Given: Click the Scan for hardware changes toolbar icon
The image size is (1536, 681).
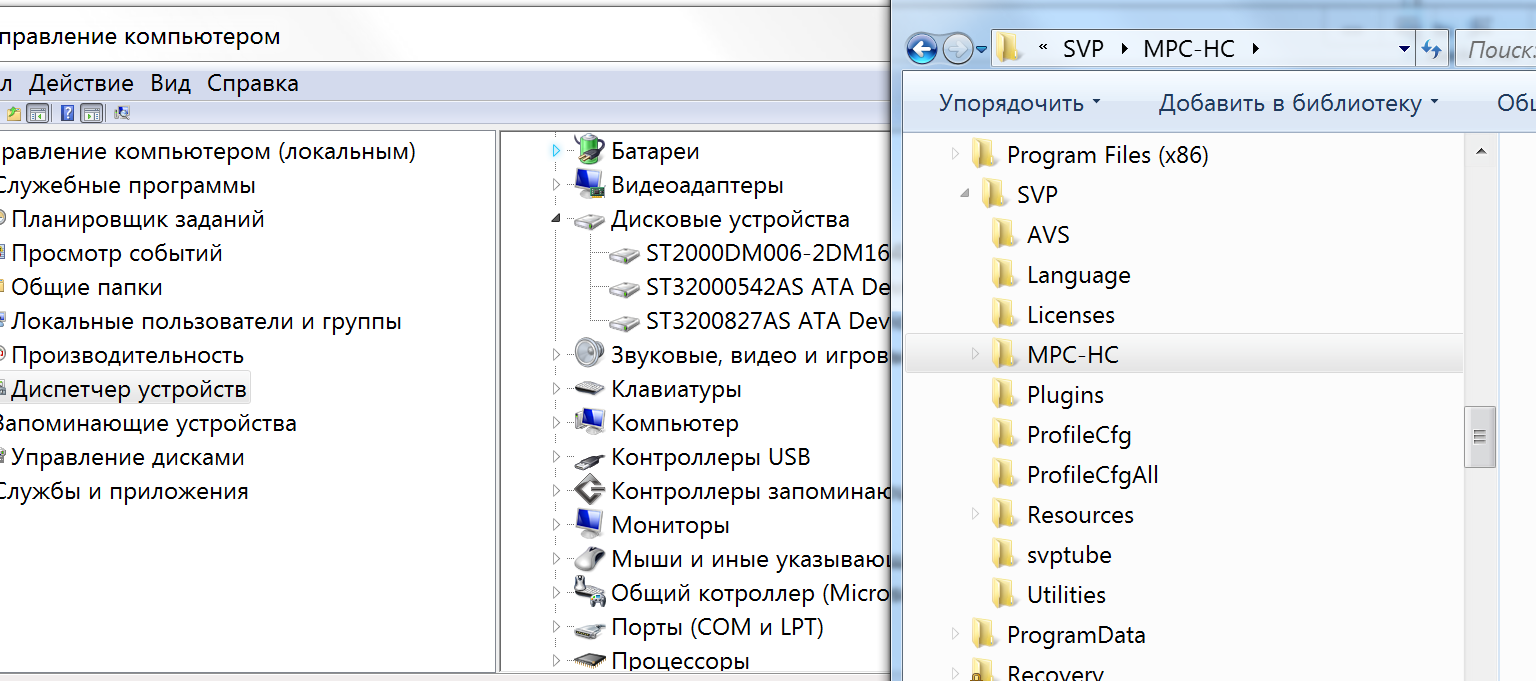Looking at the screenshot, I should point(122,113).
